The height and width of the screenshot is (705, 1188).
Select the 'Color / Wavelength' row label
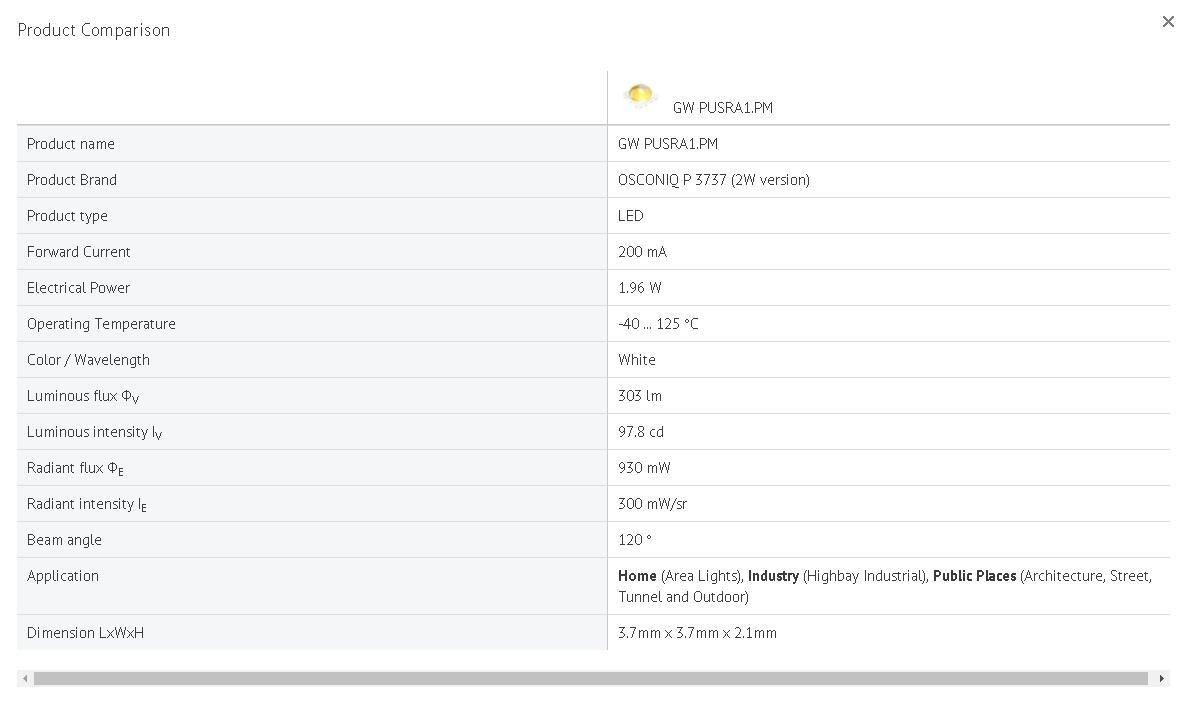point(88,360)
